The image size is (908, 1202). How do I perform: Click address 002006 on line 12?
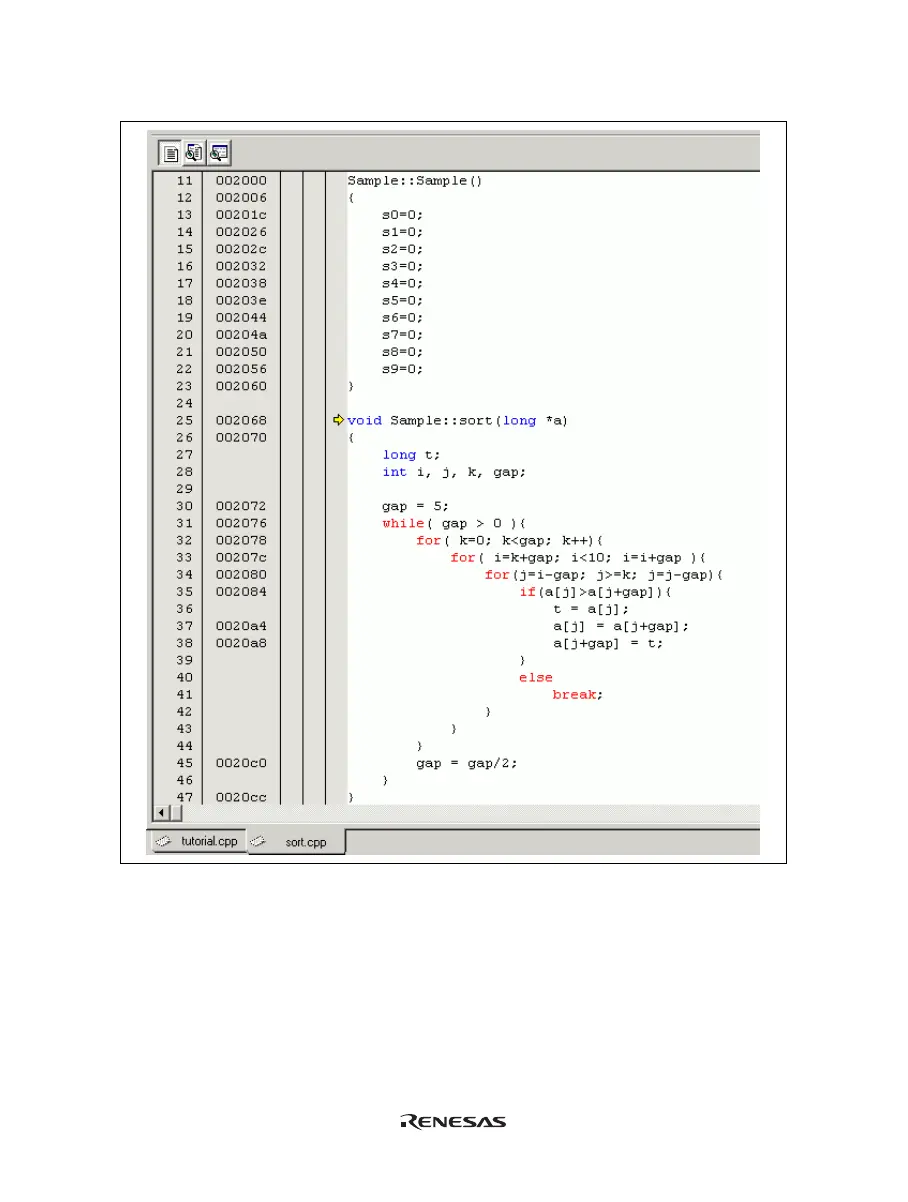pyautogui.click(x=241, y=198)
